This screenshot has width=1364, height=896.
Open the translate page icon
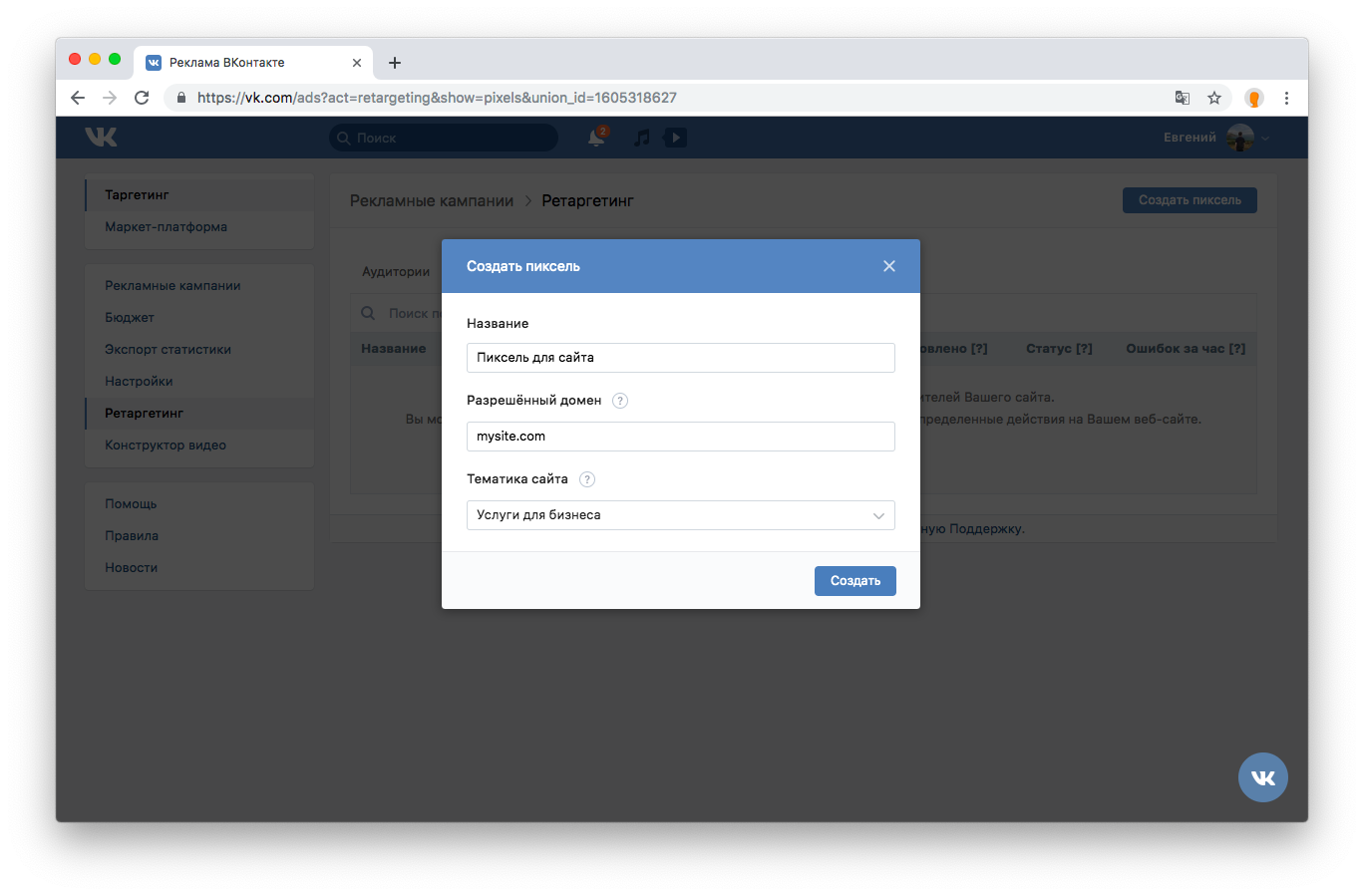[x=1183, y=98]
